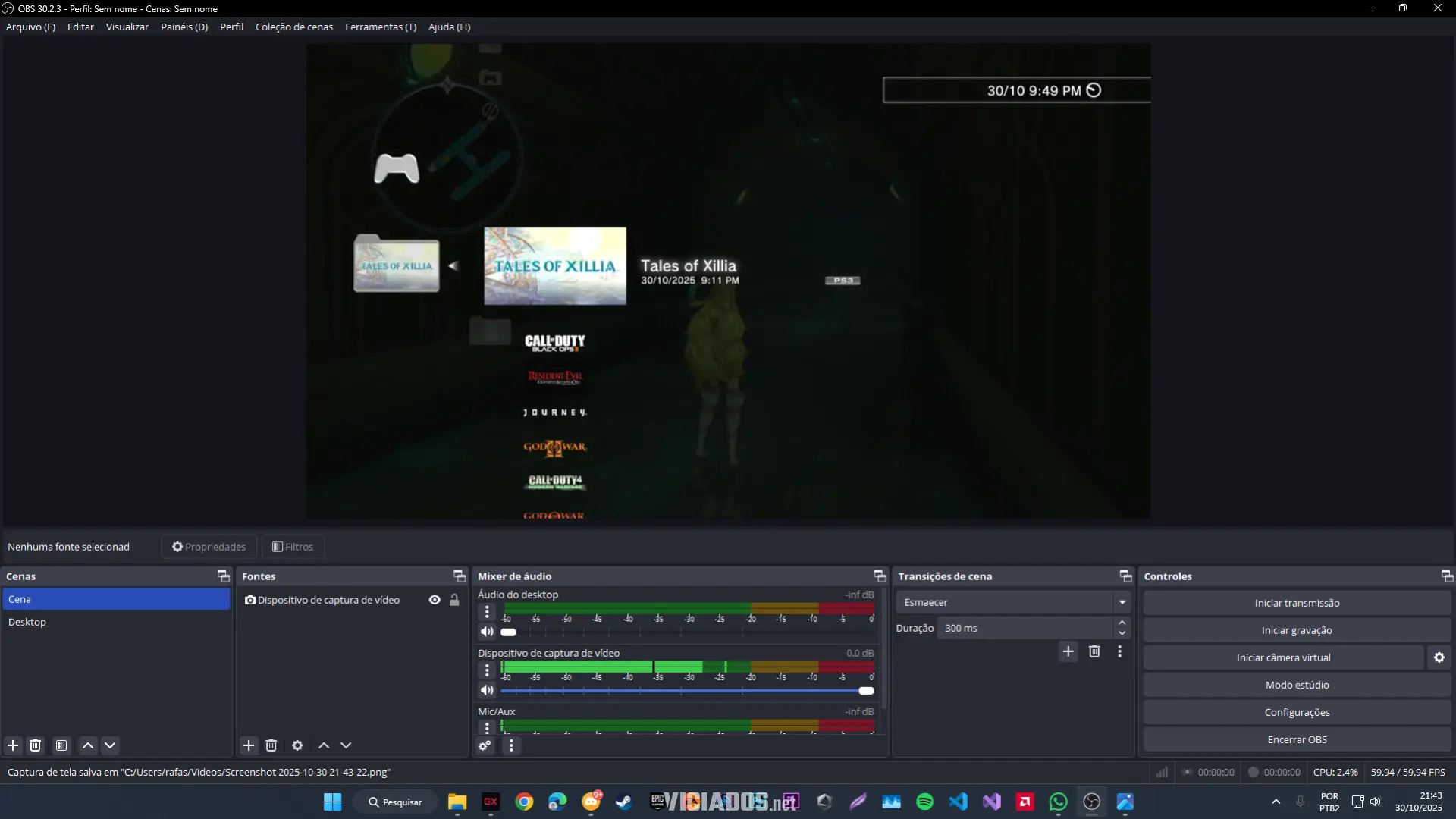Click Iniciar gravação button

click(1296, 630)
